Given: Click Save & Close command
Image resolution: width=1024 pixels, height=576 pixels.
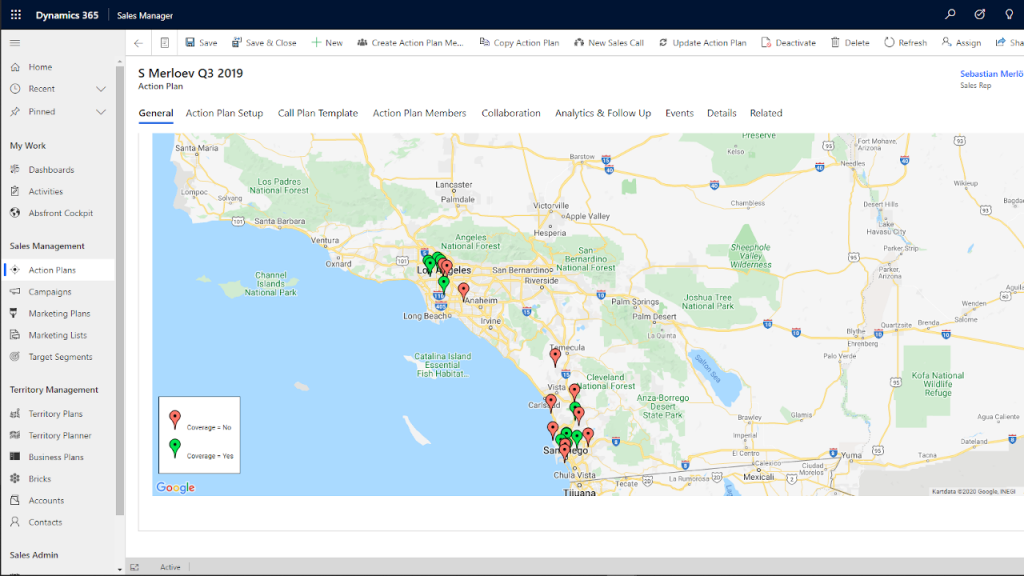Looking at the screenshot, I should (264, 42).
